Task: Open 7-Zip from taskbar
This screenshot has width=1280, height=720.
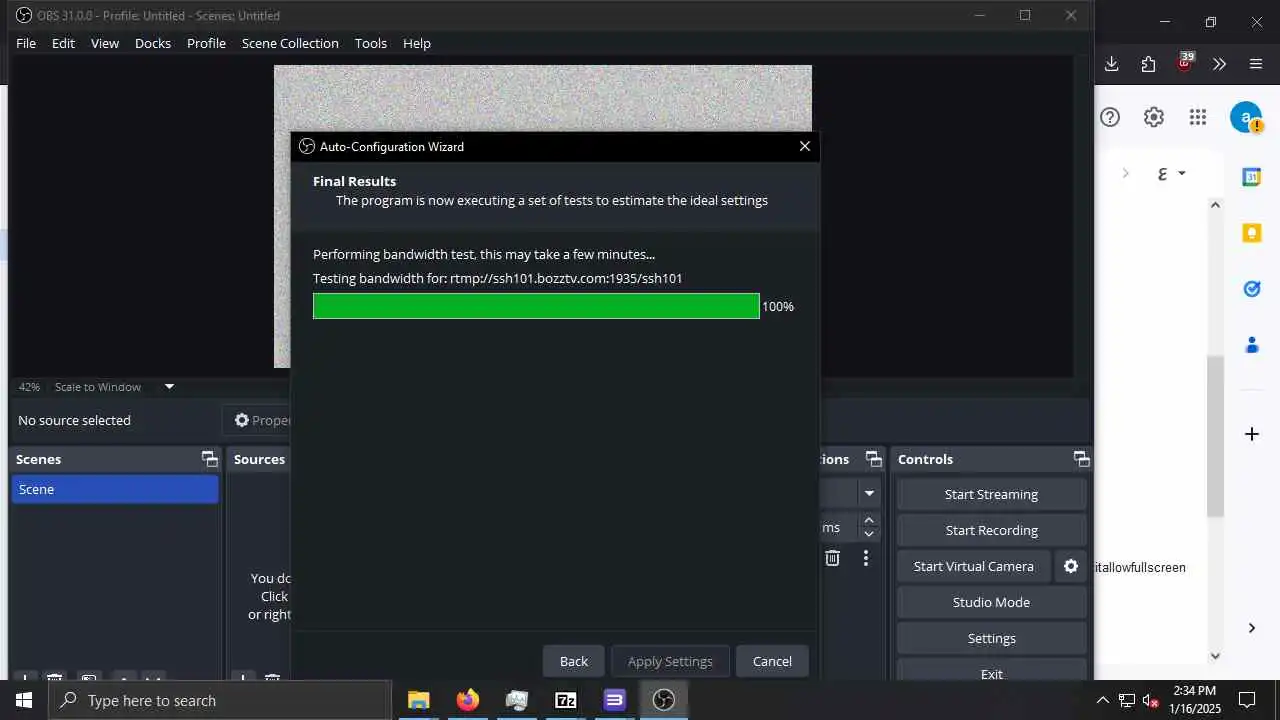Action: (565, 700)
